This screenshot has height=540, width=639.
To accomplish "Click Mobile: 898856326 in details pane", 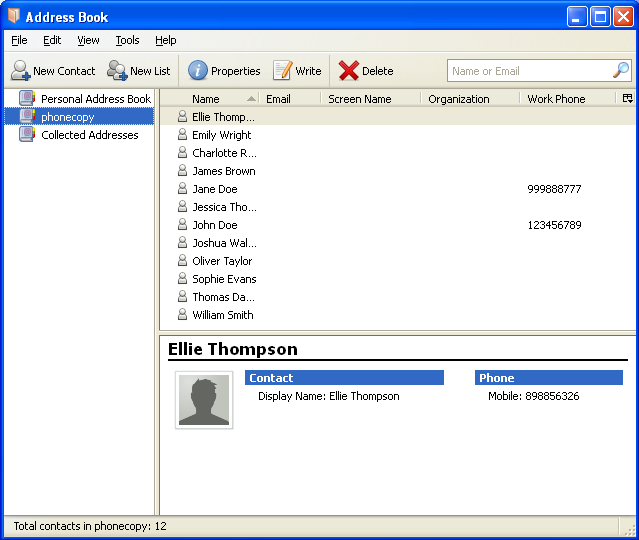I will (533, 396).
